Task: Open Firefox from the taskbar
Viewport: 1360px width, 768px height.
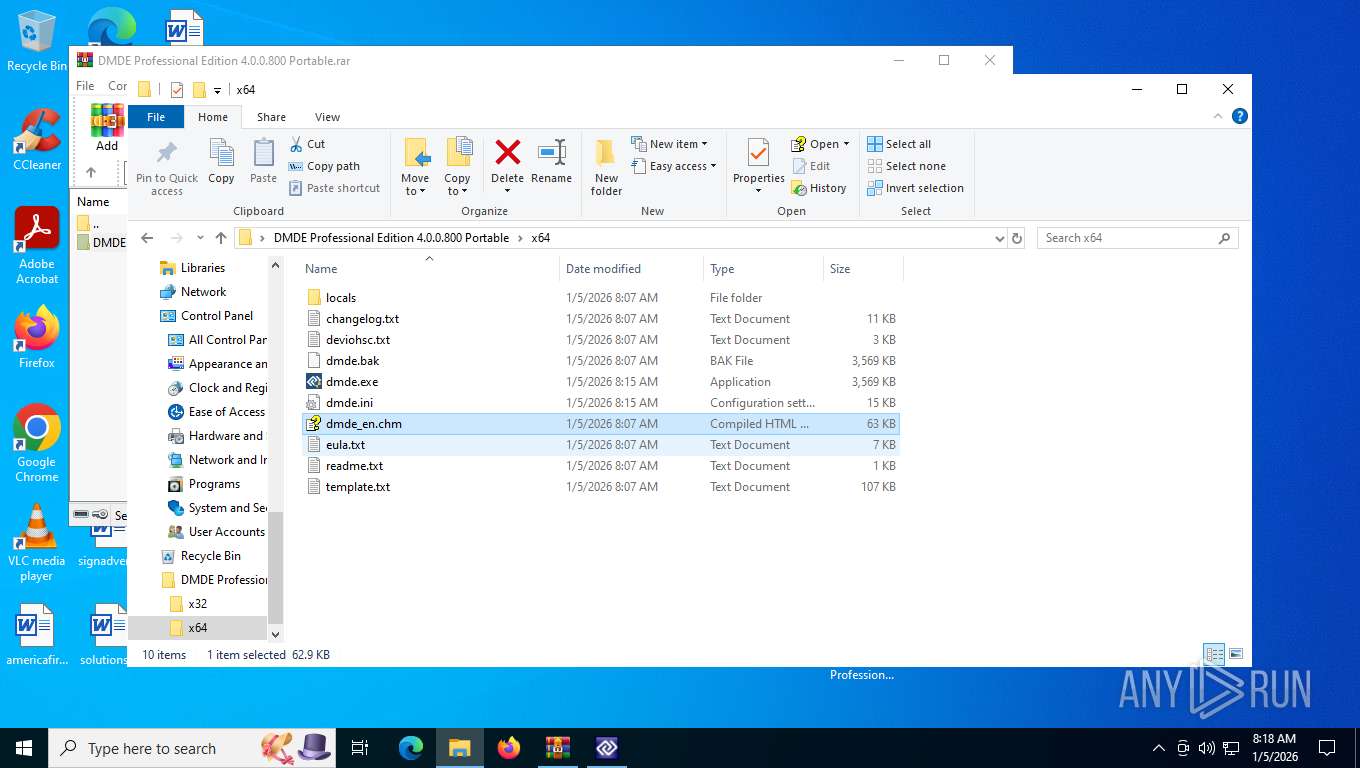Action: tap(509, 748)
